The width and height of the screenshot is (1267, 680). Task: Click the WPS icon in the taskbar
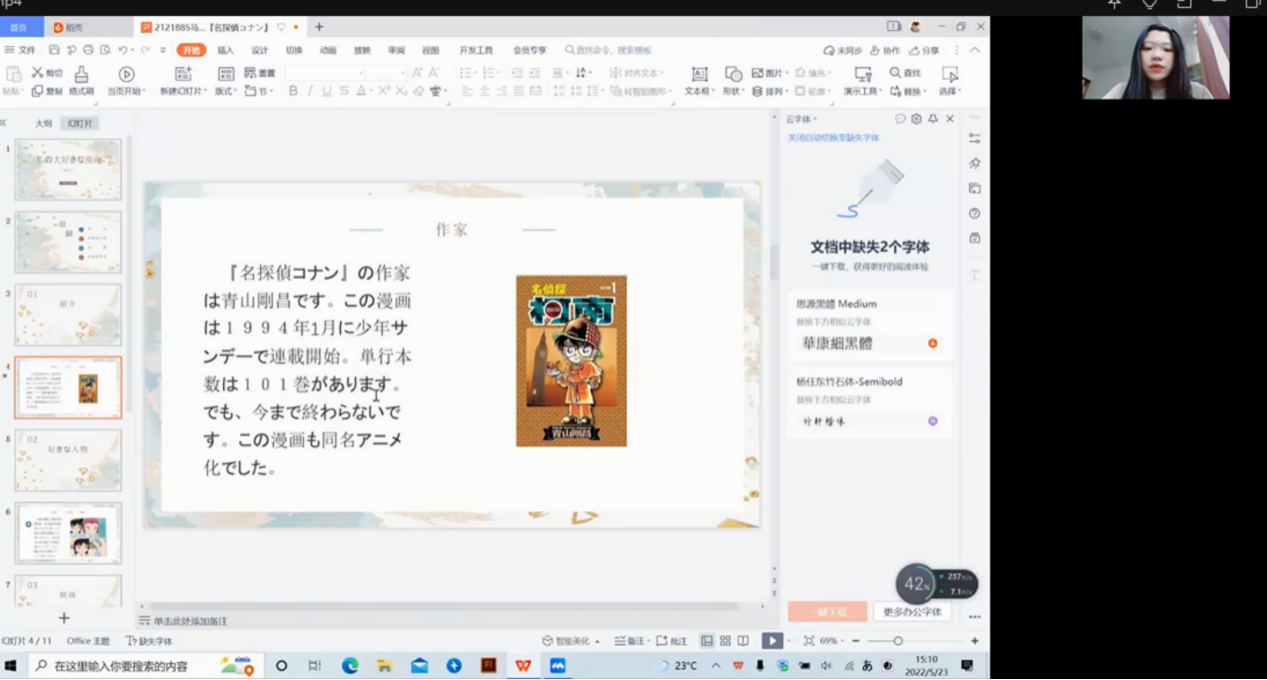point(523,665)
